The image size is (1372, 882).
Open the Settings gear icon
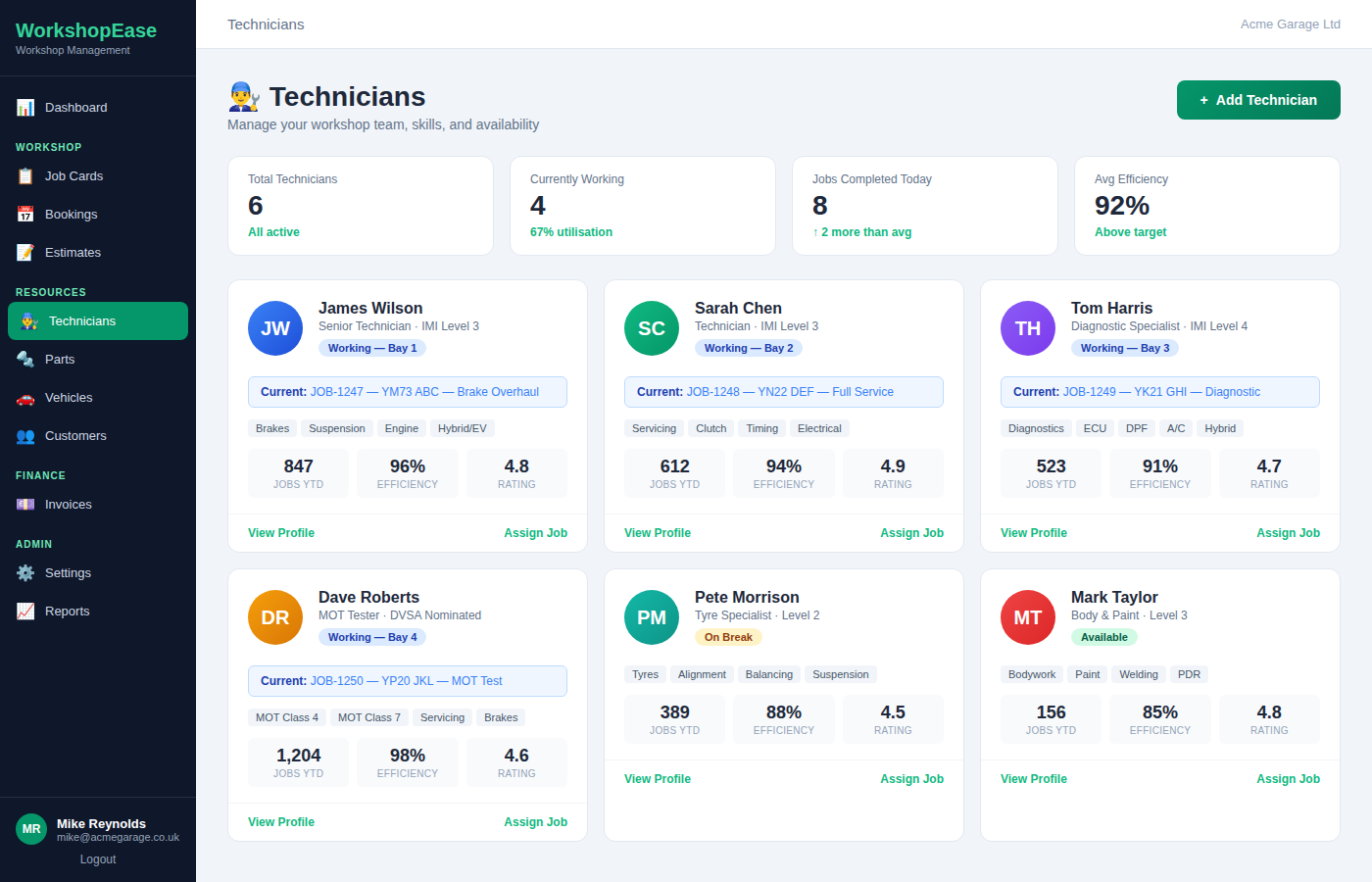coord(24,572)
